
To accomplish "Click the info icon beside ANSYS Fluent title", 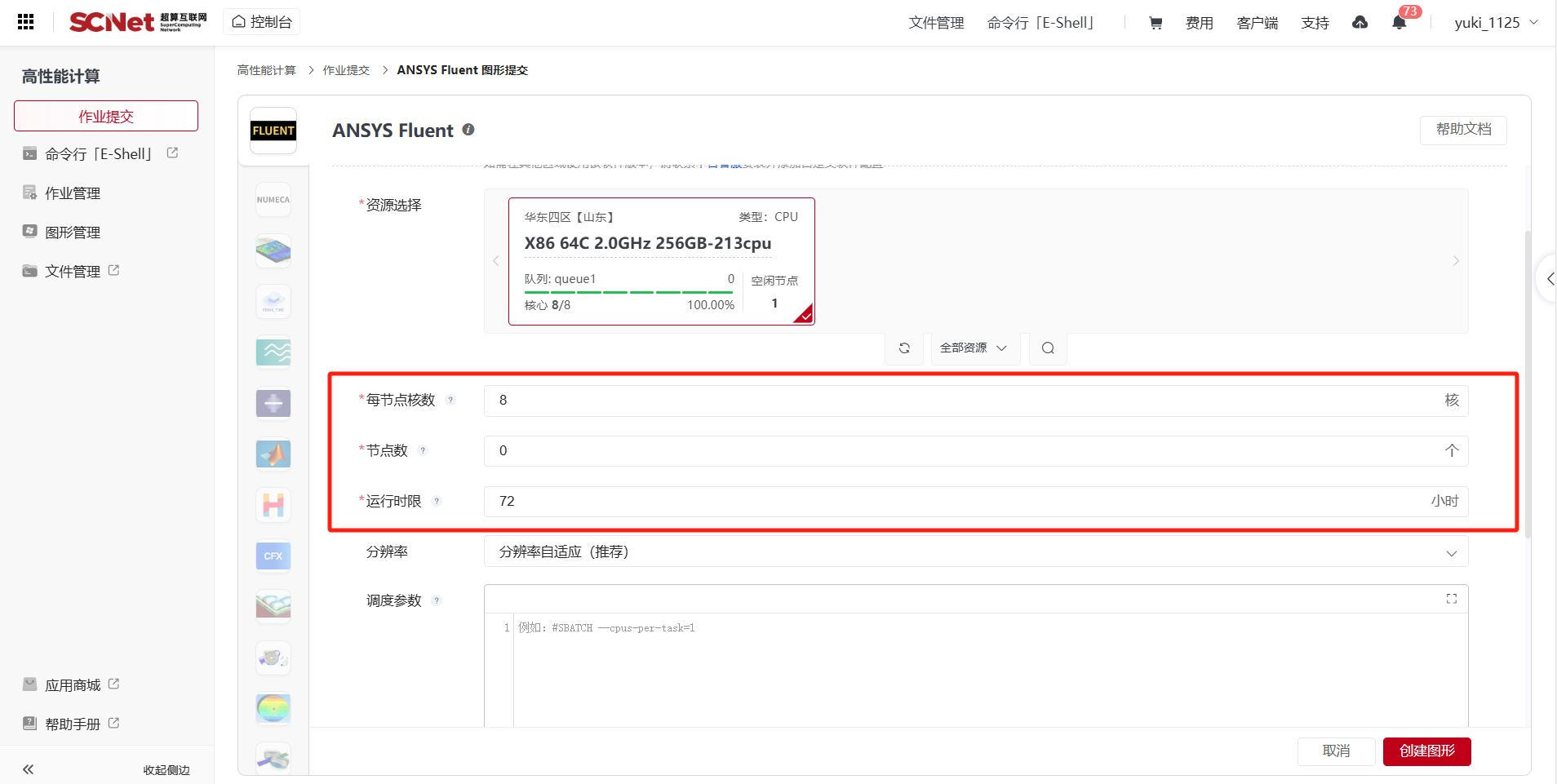I will coord(468,130).
